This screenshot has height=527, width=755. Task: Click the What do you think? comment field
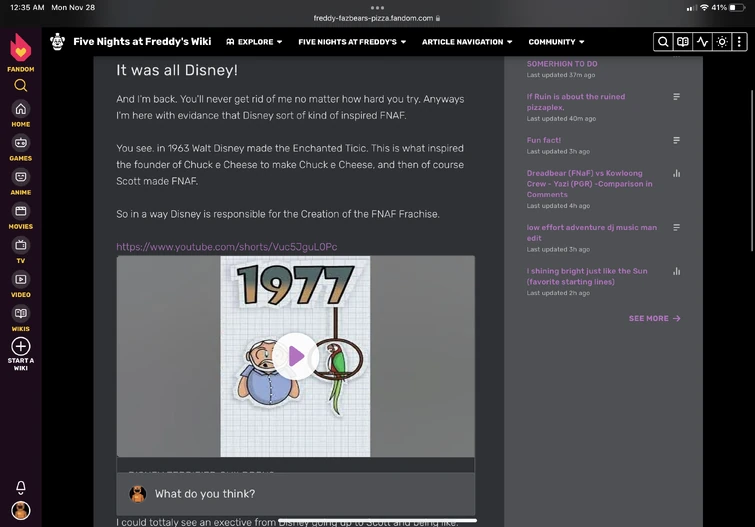pos(296,494)
